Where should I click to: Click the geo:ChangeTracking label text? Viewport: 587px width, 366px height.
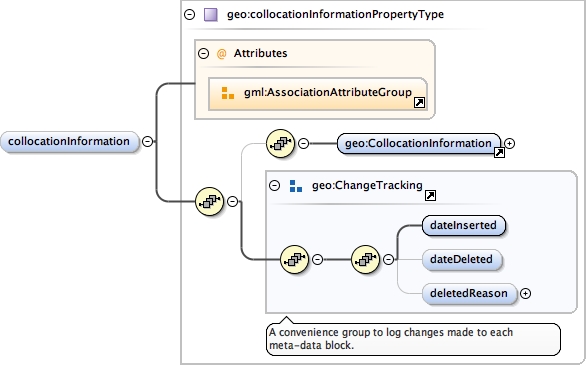point(367,185)
